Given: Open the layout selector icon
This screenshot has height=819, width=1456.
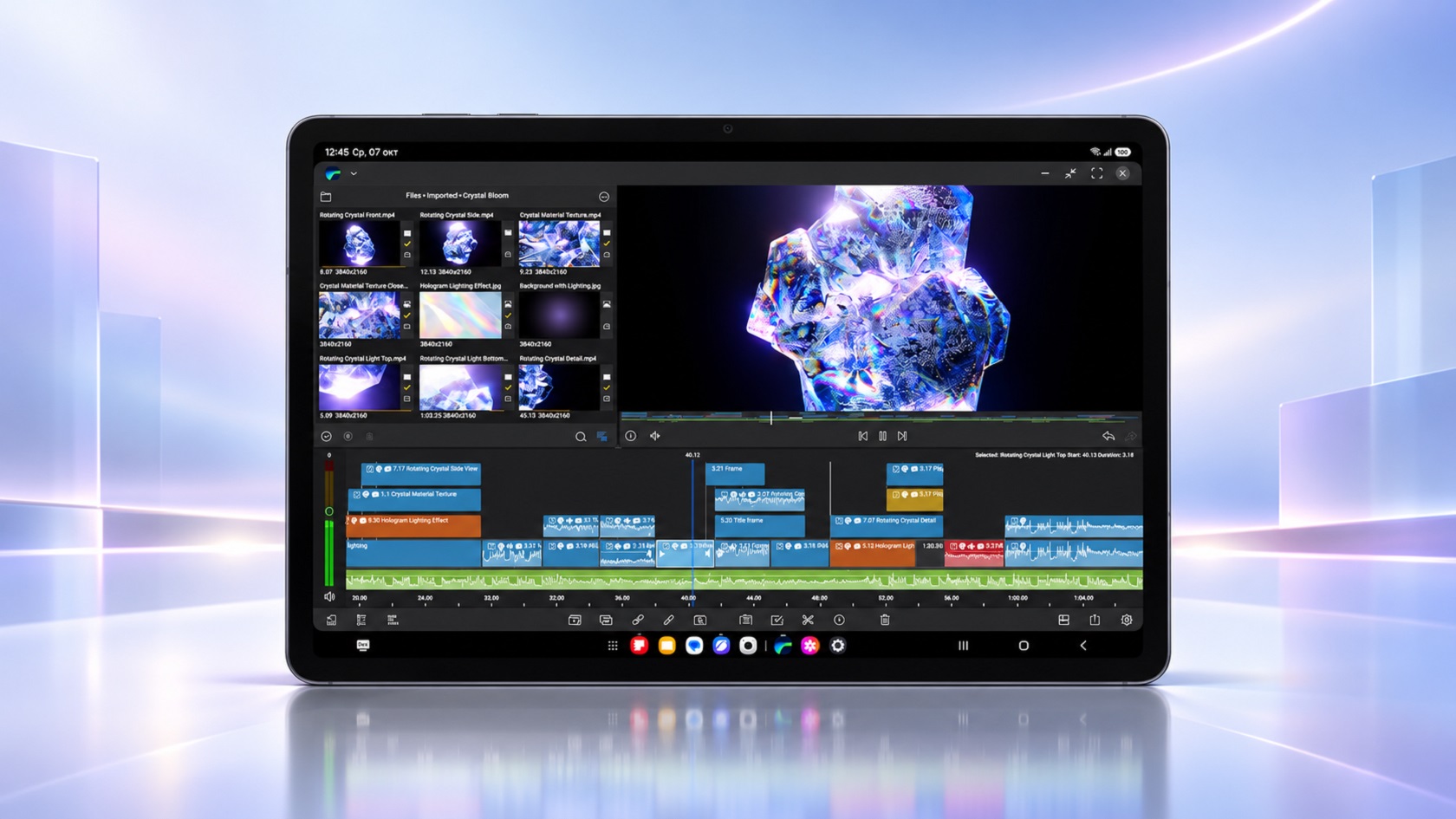Looking at the screenshot, I should [1063, 620].
